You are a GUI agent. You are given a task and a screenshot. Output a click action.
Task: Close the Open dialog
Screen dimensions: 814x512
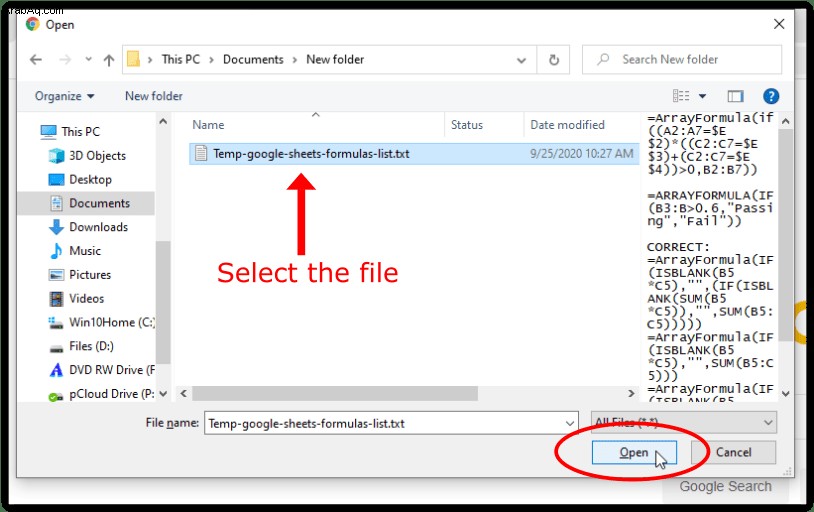pyautogui.click(x=779, y=24)
